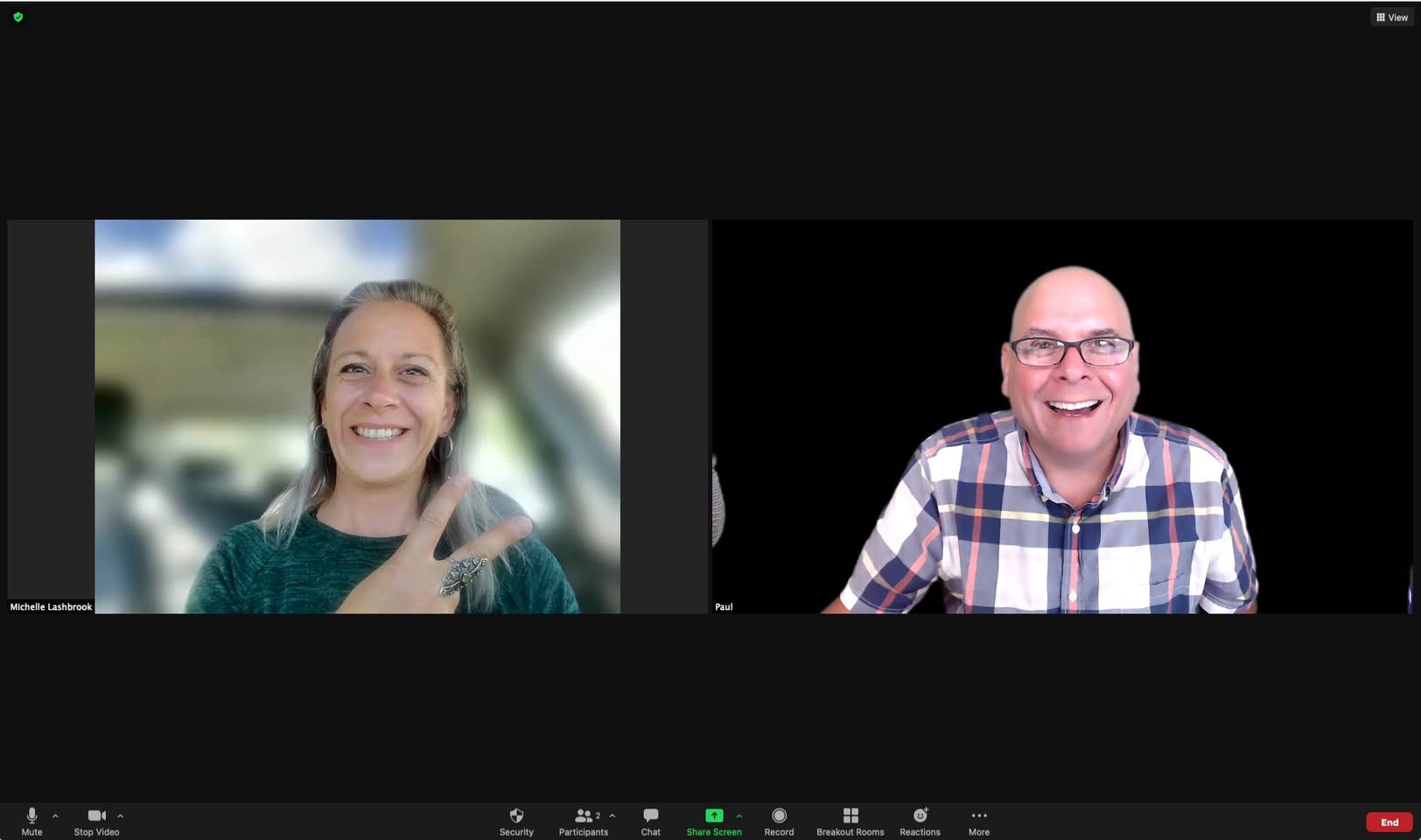This screenshot has width=1421, height=840.
Task: Stop the video camera
Action: (96, 822)
